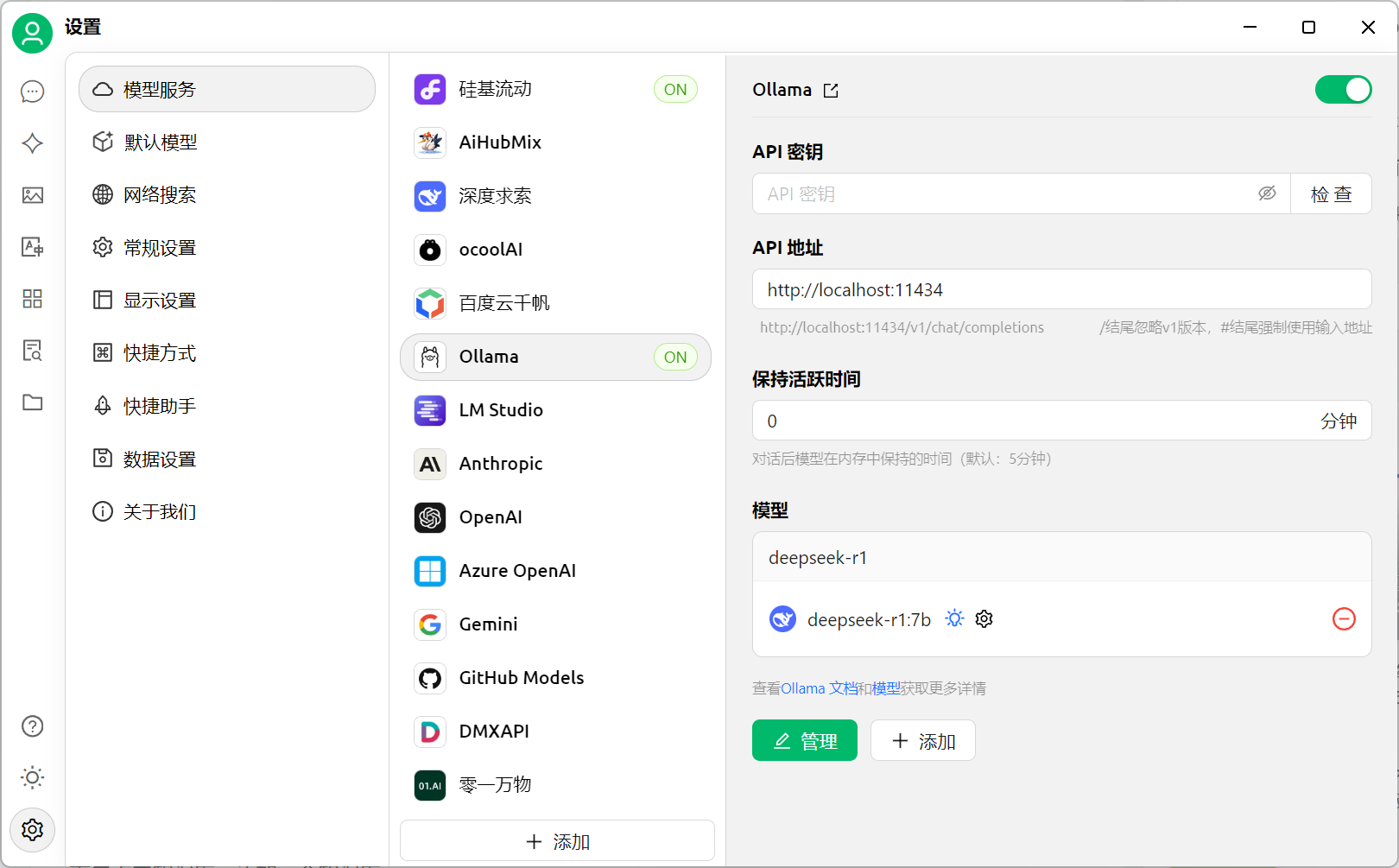
Task: Open 关于我们 settings section
Action: pos(227,512)
